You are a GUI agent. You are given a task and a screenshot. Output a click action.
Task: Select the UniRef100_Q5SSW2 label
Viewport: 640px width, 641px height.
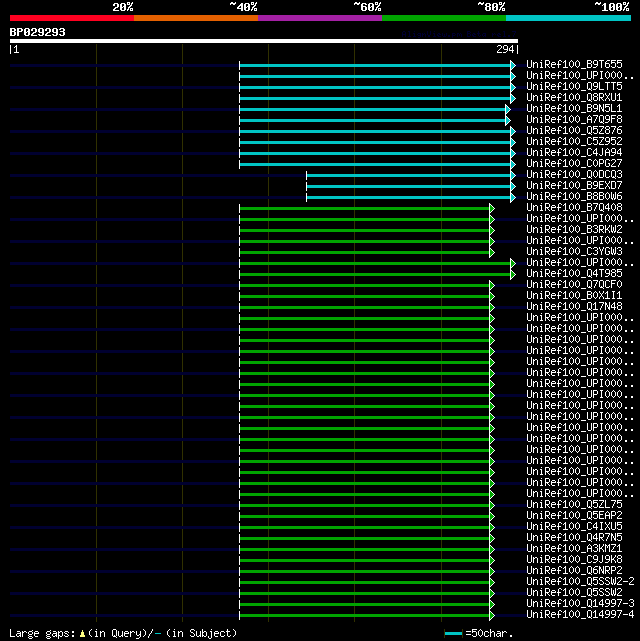(574, 593)
